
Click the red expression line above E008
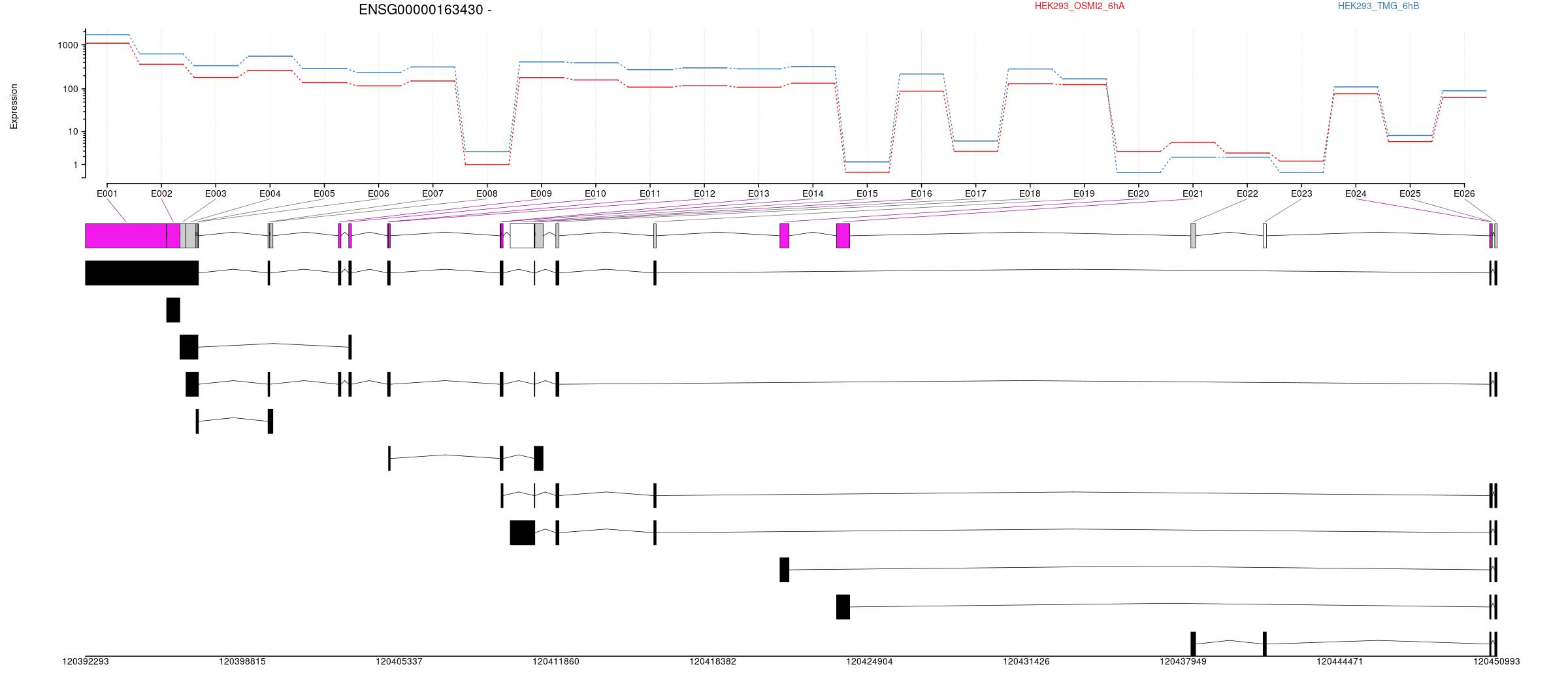click(x=487, y=165)
